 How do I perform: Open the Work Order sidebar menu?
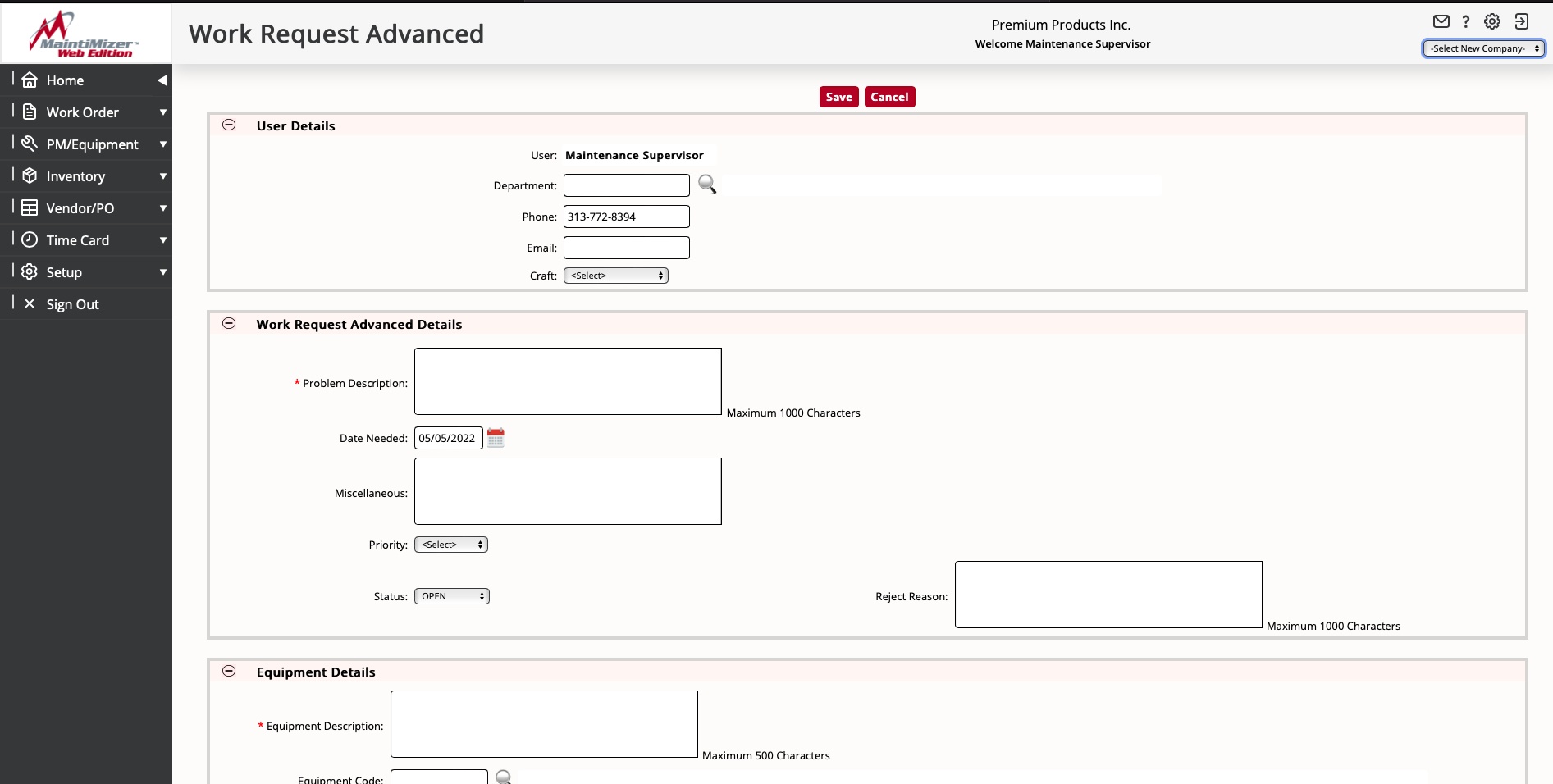click(82, 112)
